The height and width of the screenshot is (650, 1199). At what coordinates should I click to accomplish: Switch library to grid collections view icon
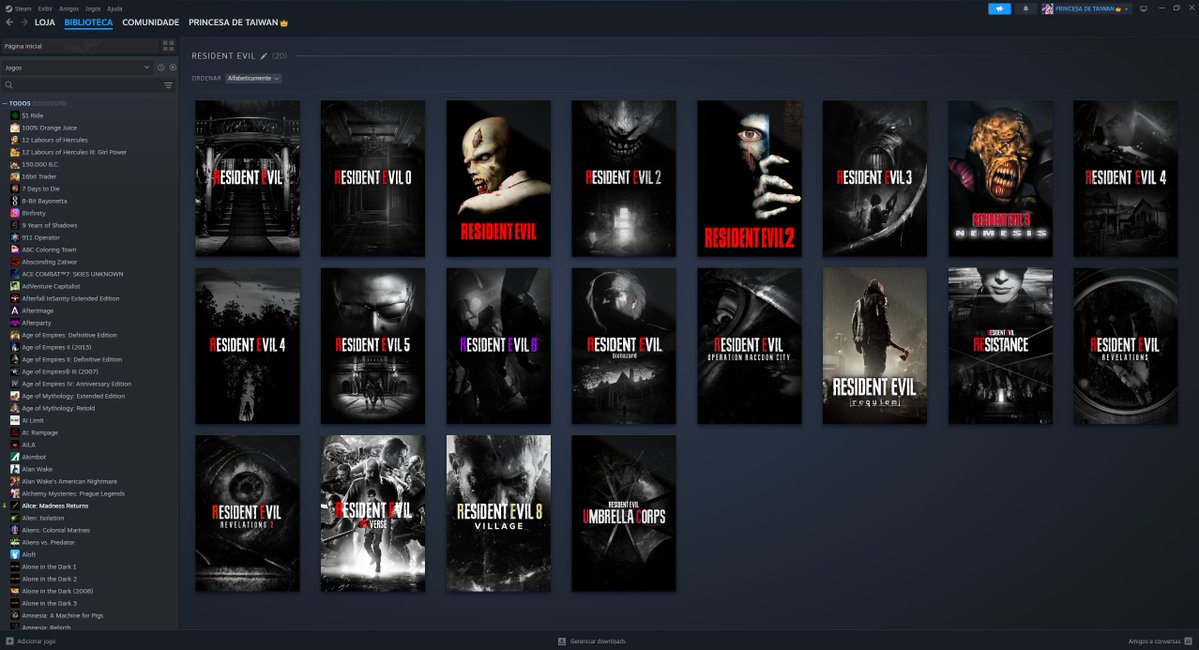168,46
